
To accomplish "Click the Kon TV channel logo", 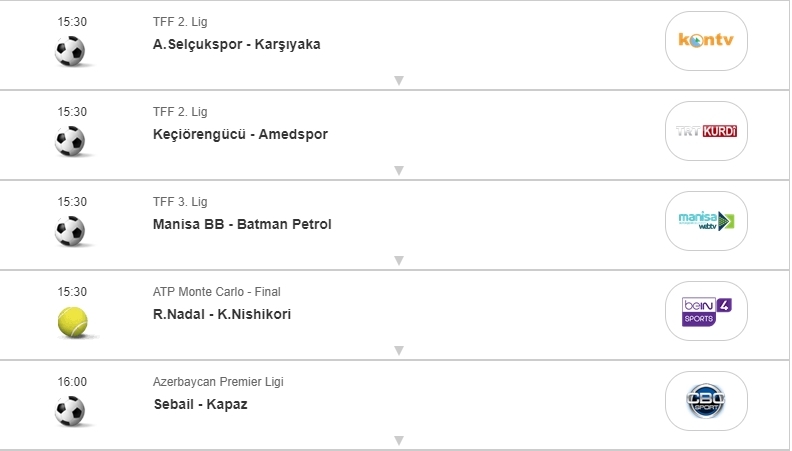I will [706, 41].
